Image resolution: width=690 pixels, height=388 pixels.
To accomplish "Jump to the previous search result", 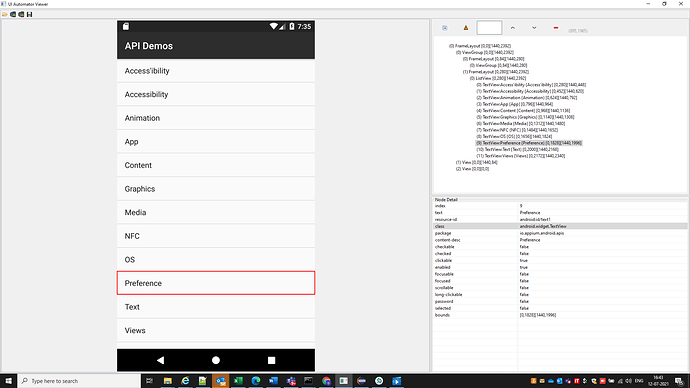I will tap(513, 28).
